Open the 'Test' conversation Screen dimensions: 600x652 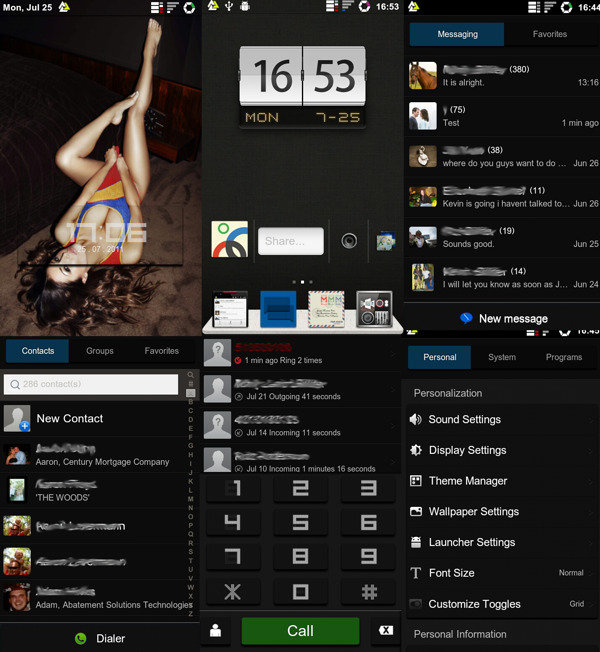coord(502,116)
